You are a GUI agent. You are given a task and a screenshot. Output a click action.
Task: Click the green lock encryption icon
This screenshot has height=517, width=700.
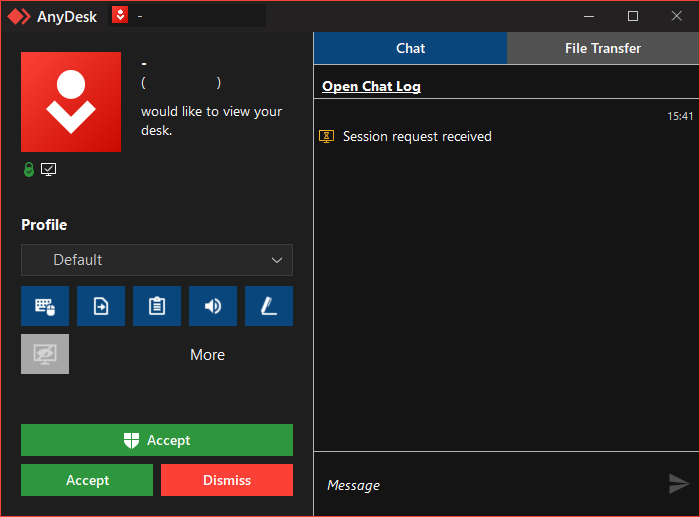29,170
